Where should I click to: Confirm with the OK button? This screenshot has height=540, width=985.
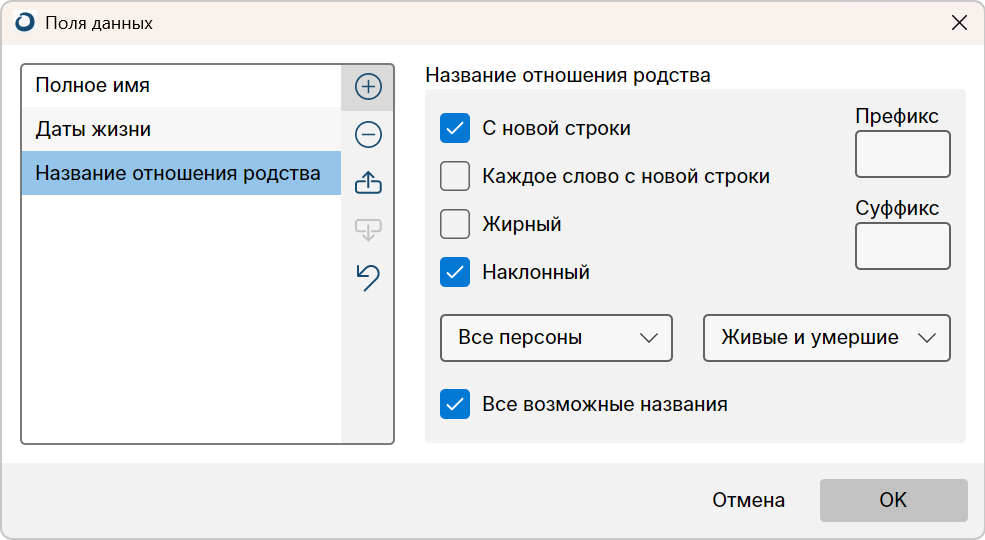click(893, 500)
